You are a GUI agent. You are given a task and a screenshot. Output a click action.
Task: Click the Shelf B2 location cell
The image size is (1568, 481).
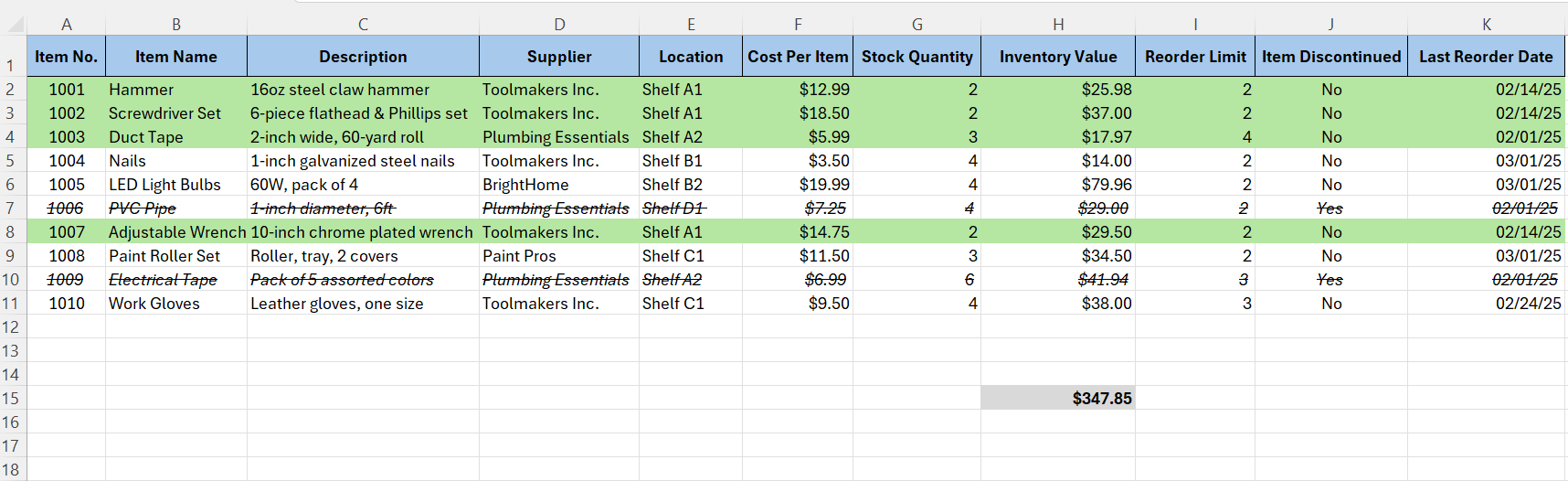(x=690, y=185)
